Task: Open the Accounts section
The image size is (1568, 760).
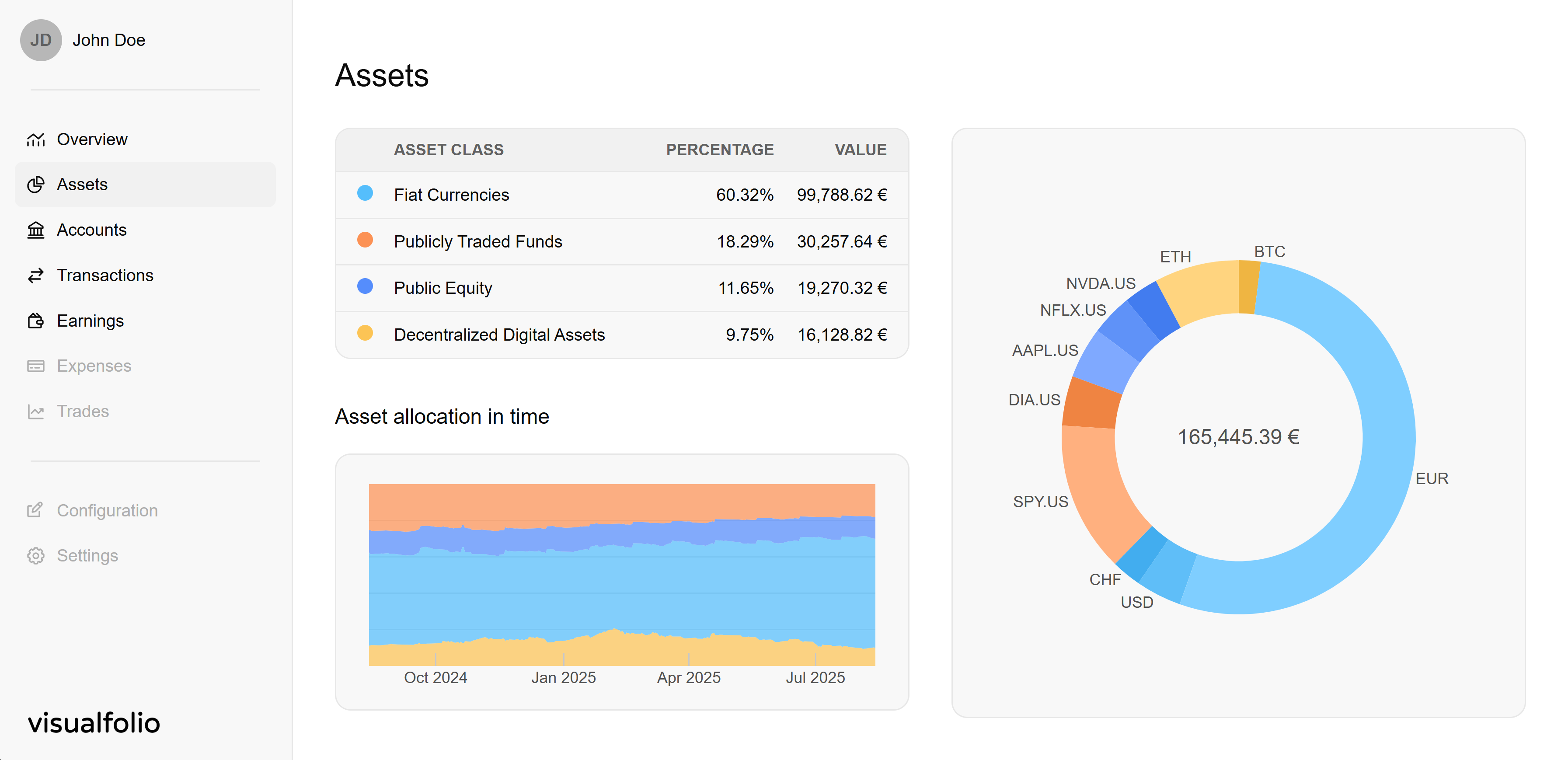Action: click(x=91, y=230)
